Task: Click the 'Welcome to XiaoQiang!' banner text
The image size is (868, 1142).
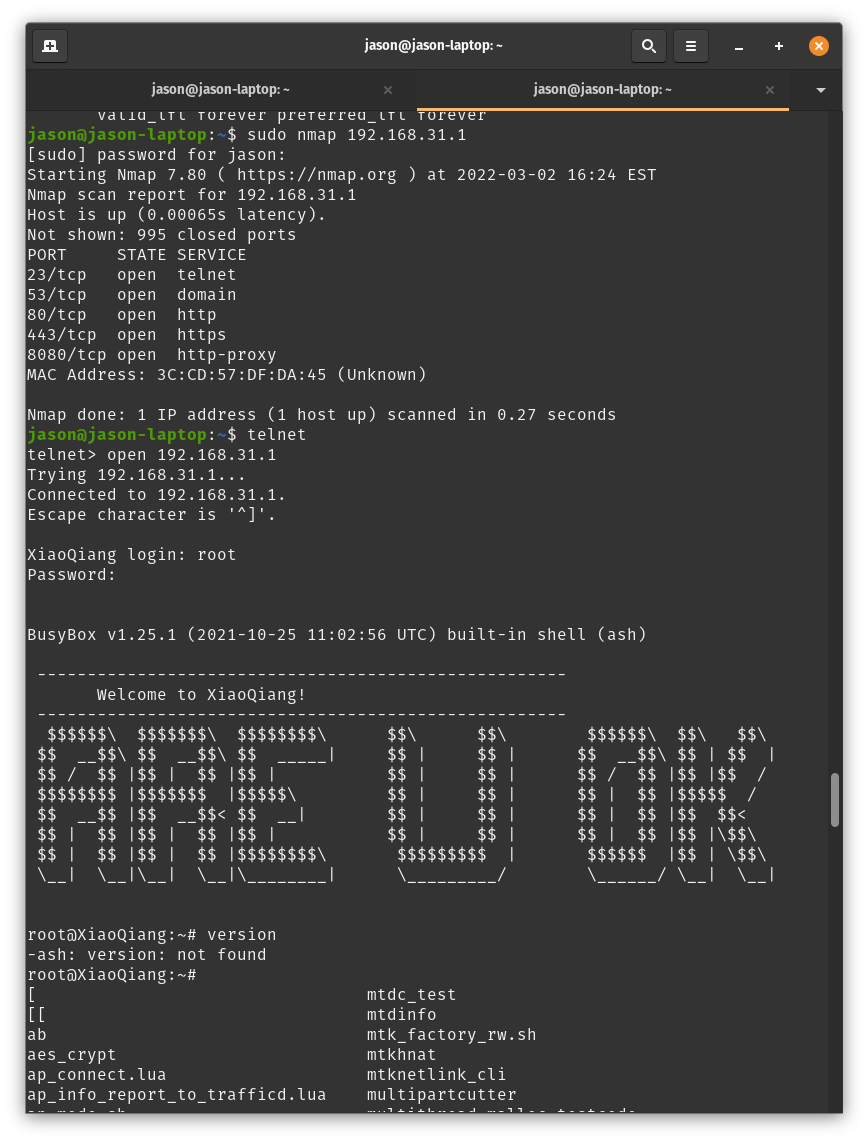Action: pyautogui.click(x=201, y=695)
